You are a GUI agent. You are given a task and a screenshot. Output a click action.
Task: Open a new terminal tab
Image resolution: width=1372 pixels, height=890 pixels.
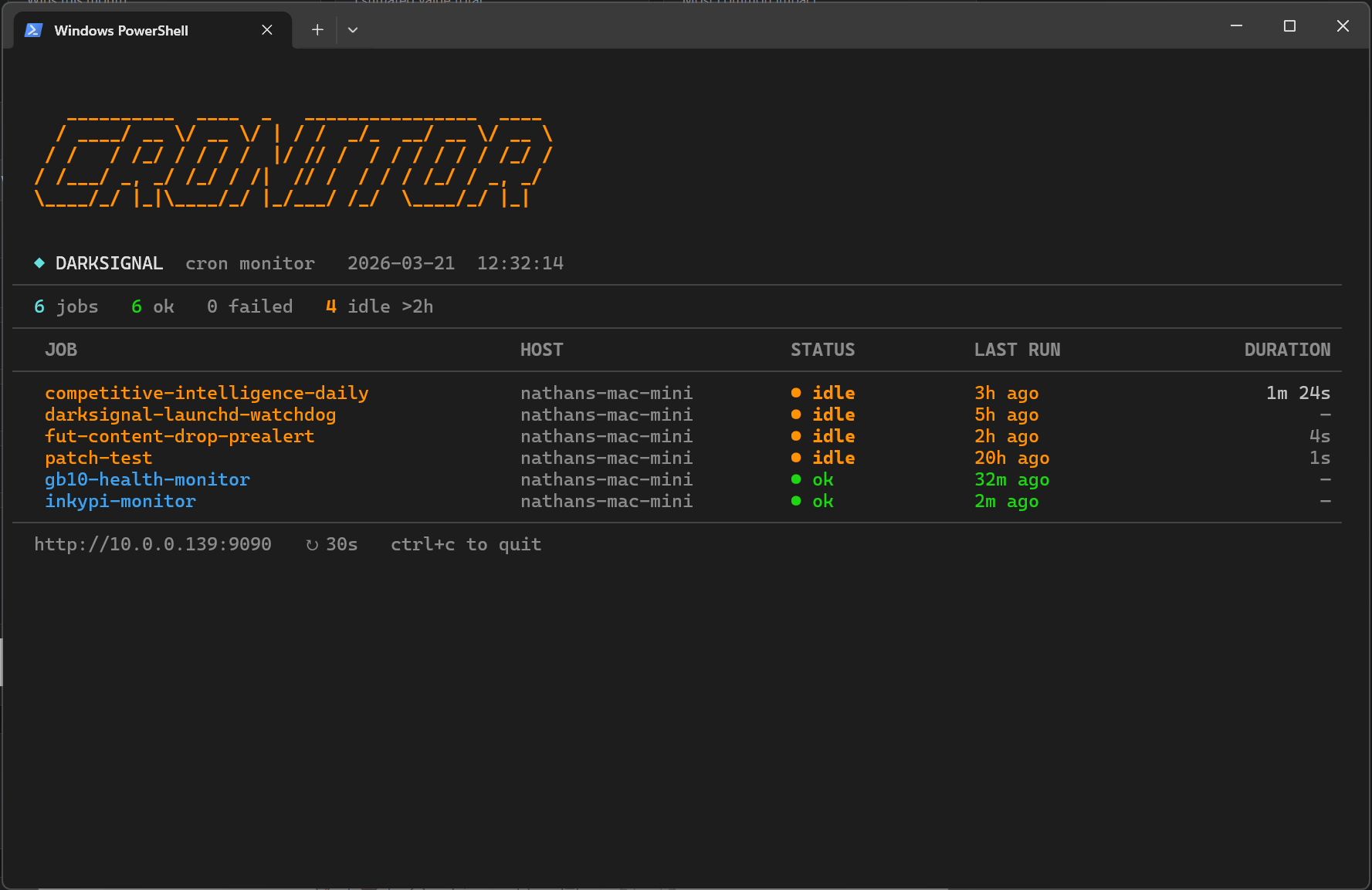[x=317, y=30]
